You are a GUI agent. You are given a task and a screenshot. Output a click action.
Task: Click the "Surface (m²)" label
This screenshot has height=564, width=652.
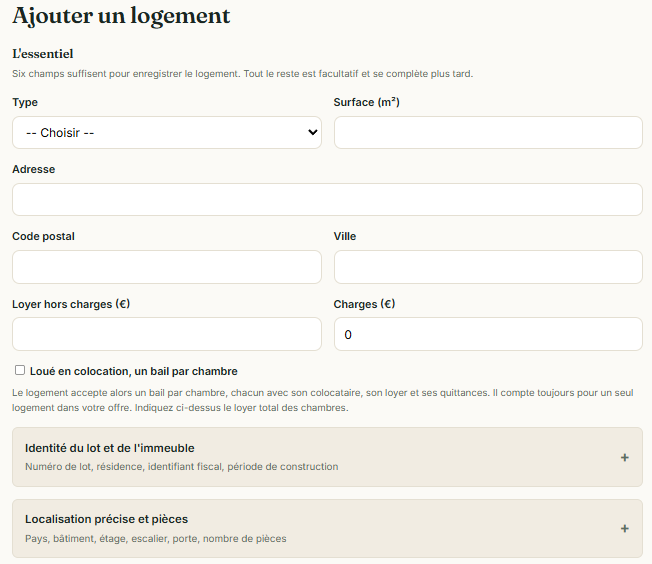366,102
